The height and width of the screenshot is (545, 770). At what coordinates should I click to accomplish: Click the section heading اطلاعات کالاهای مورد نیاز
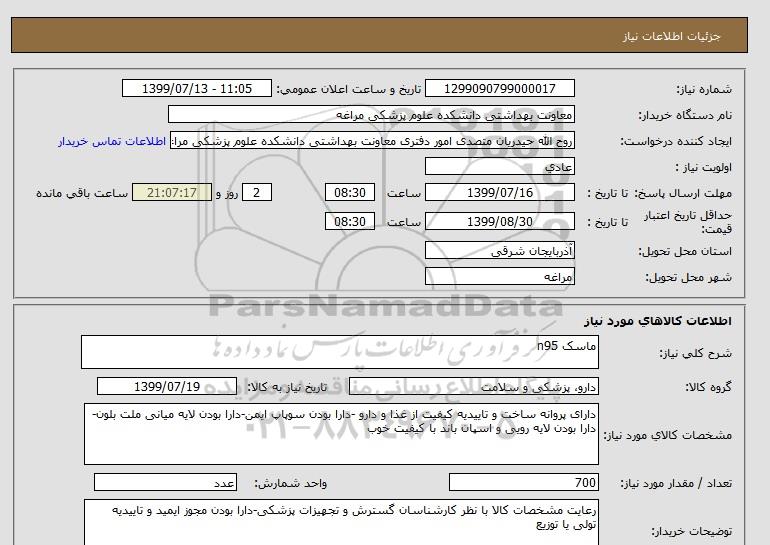658,321
